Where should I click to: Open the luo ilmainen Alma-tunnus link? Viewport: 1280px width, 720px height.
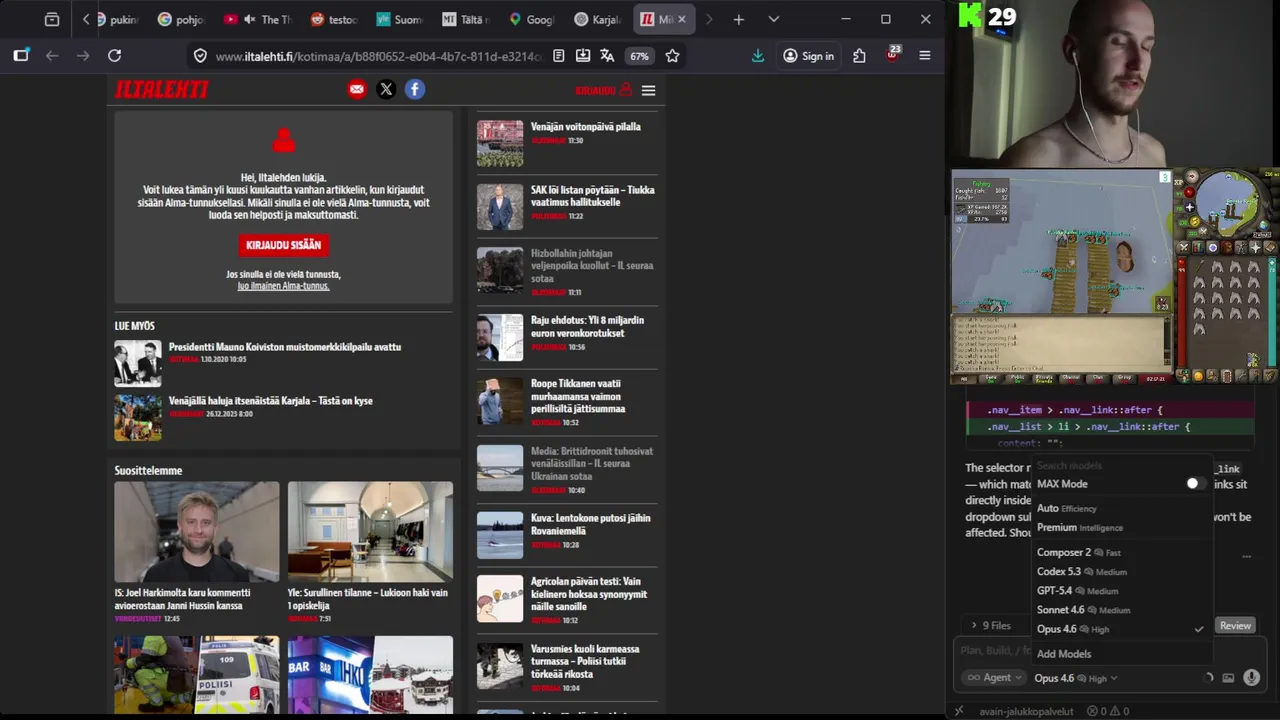[x=283, y=286]
